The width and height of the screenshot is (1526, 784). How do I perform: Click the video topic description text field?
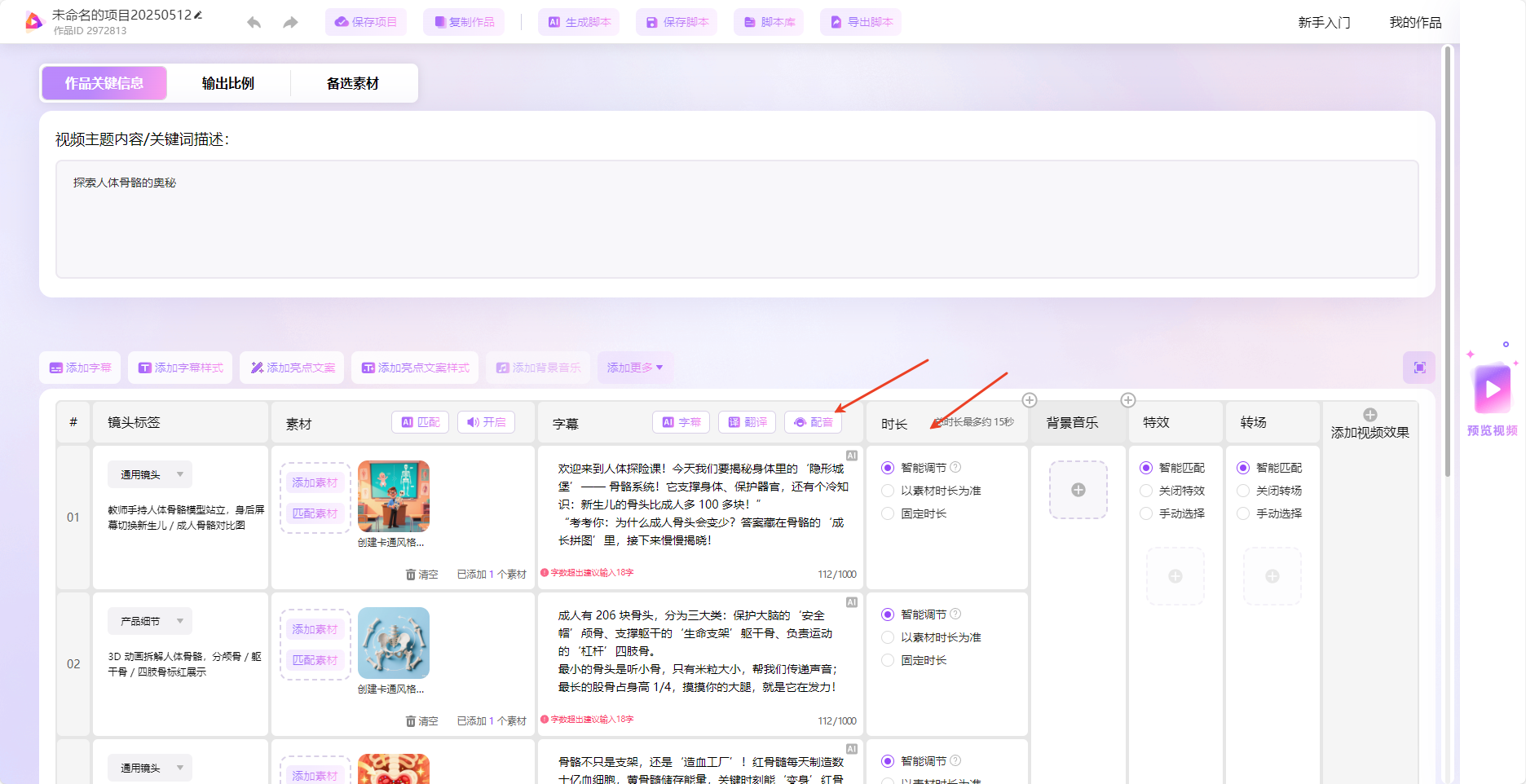click(x=734, y=220)
